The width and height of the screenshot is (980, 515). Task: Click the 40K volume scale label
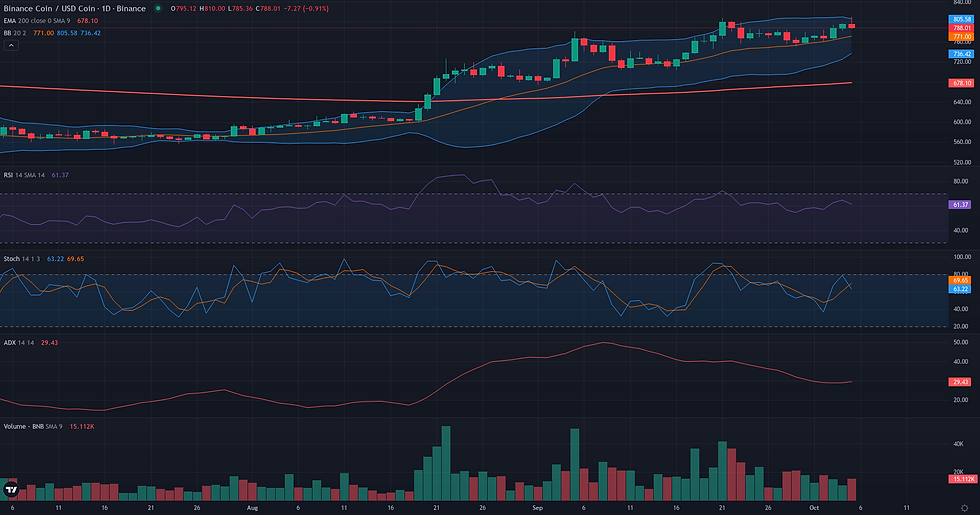coord(958,444)
